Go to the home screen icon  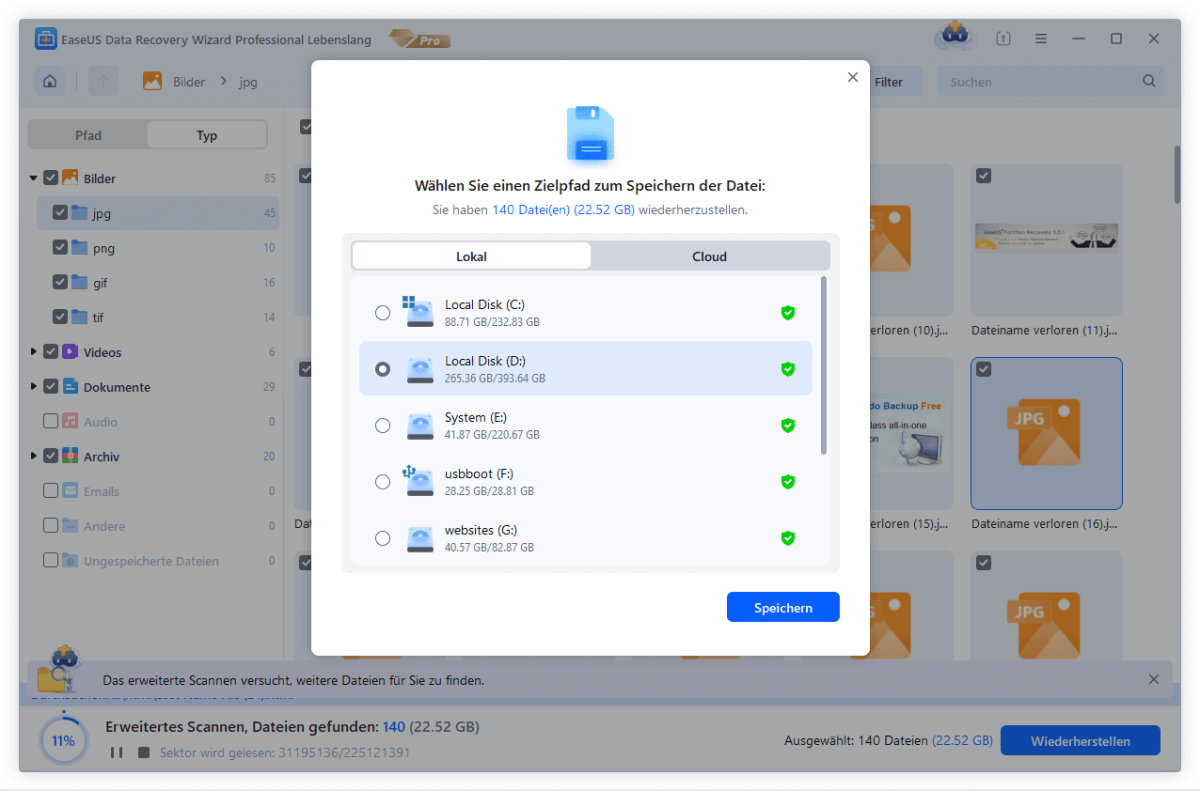(50, 82)
